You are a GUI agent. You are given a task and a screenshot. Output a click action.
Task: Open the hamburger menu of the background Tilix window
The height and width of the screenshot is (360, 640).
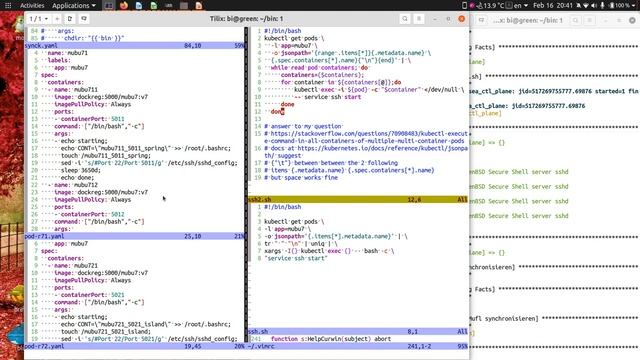click(x=589, y=20)
